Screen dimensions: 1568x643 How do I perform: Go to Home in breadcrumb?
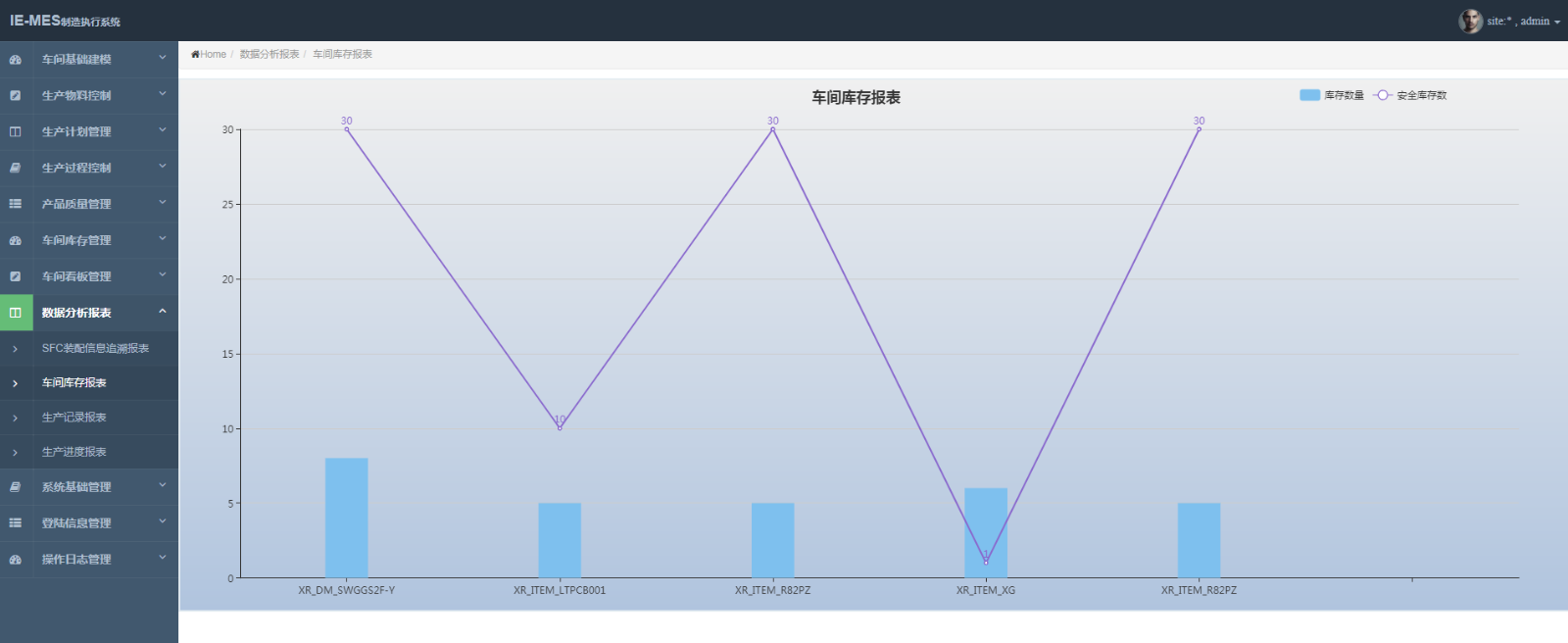coord(212,55)
